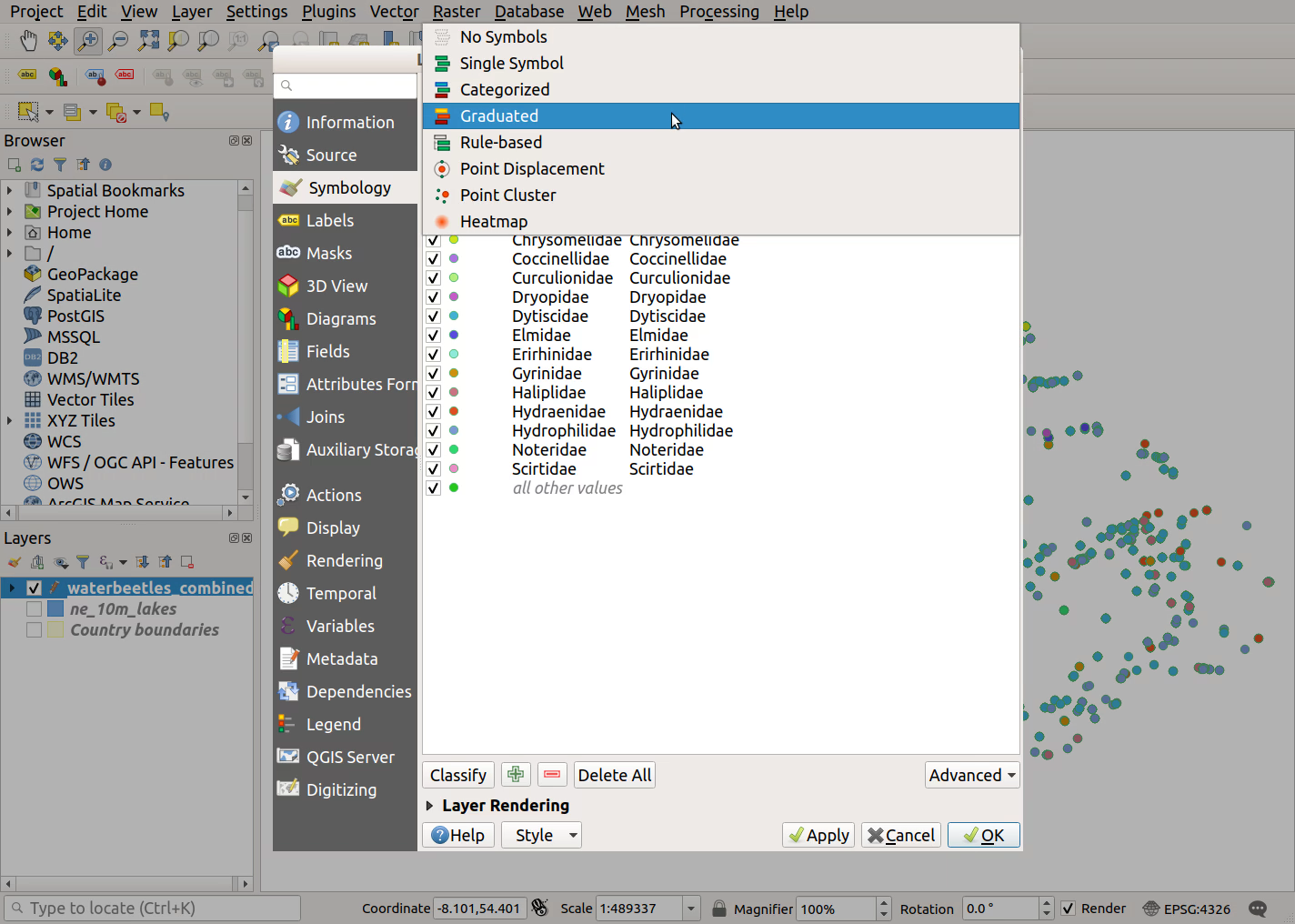Click the Pin/Unpin Labels icon
1295x924 pixels.
tap(95, 75)
